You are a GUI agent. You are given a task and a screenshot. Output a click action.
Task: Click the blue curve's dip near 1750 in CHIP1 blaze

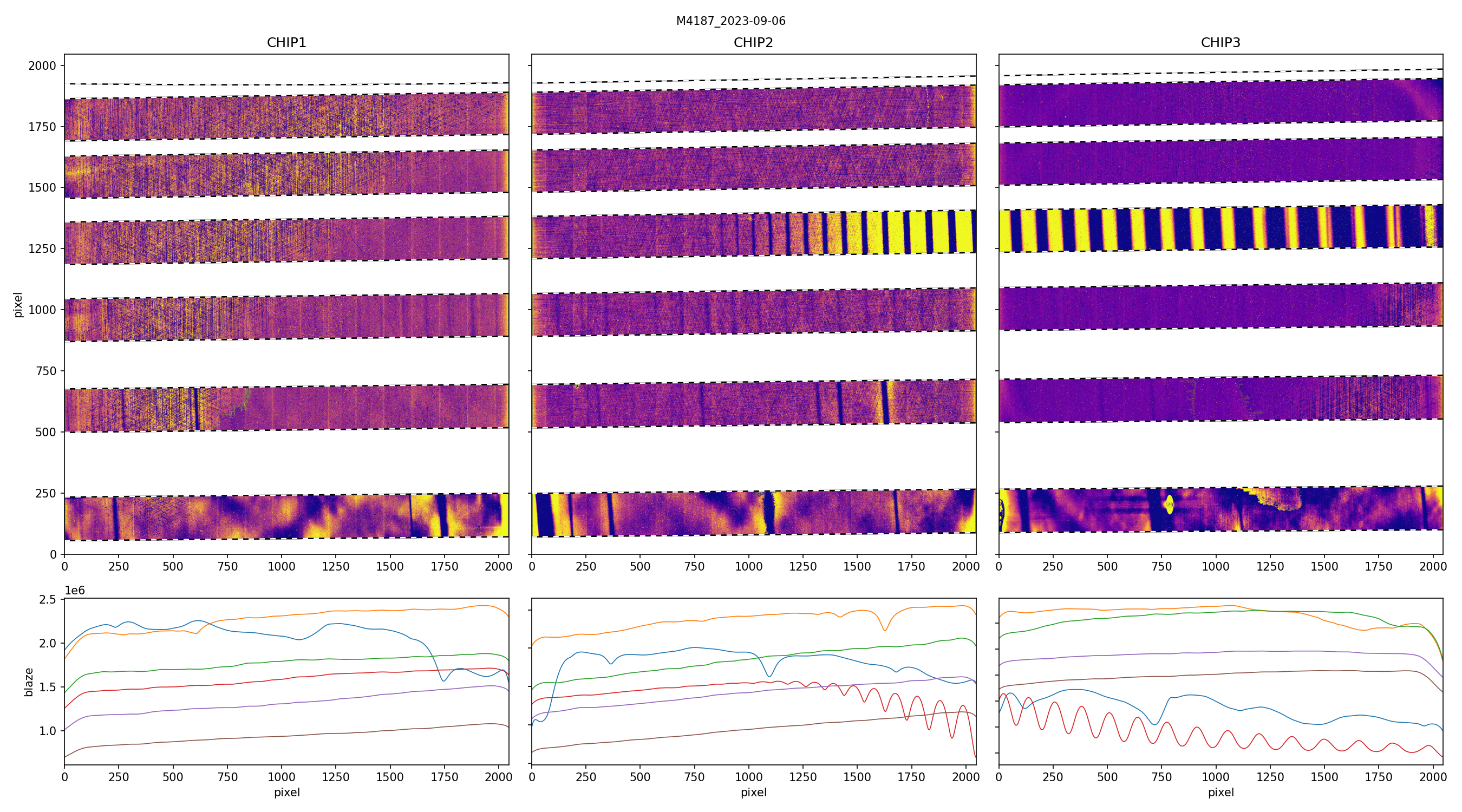click(x=443, y=680)
